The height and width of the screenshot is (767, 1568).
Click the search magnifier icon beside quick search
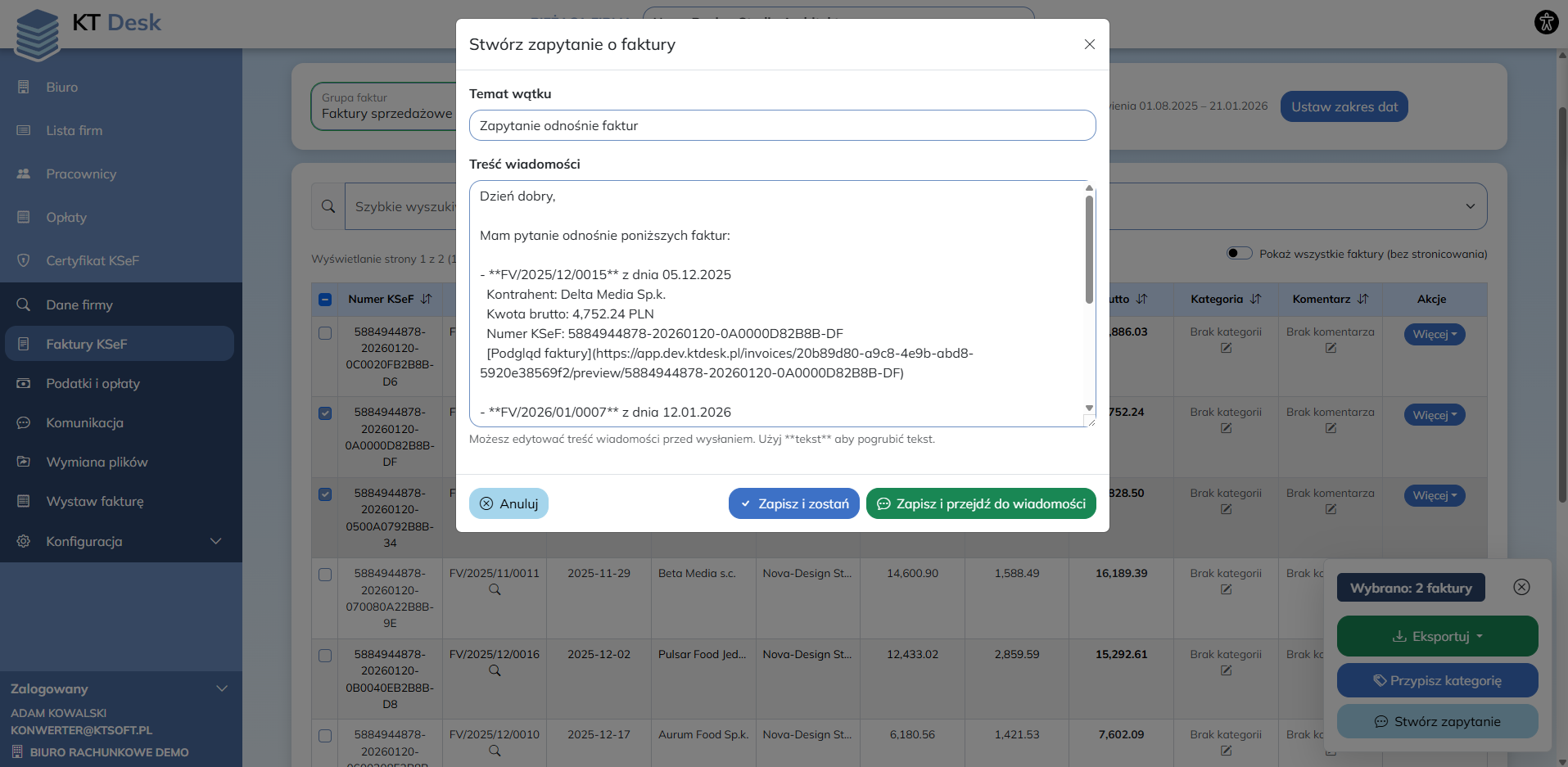click(328, 206)
